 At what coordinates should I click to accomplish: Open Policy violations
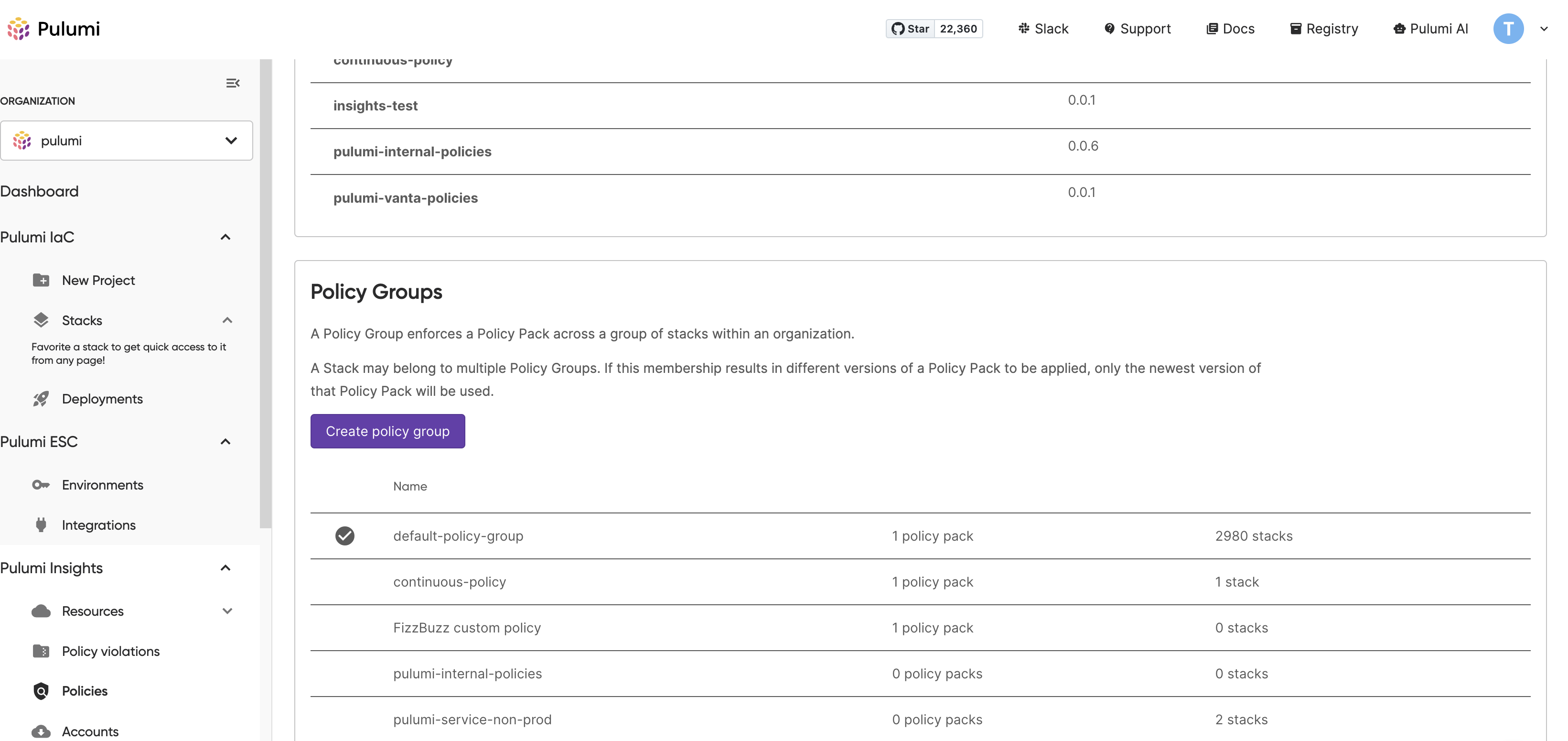(111, 651)
